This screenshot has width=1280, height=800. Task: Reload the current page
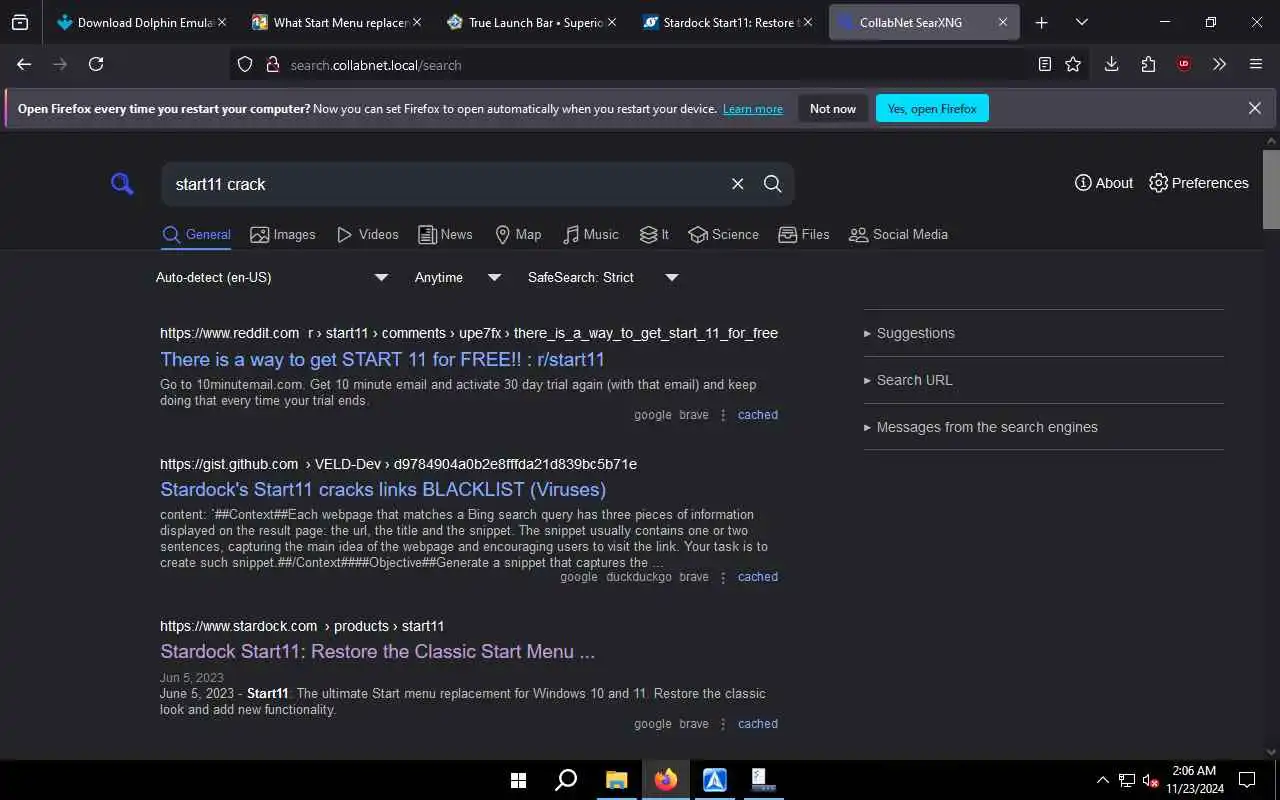(96, 64)
